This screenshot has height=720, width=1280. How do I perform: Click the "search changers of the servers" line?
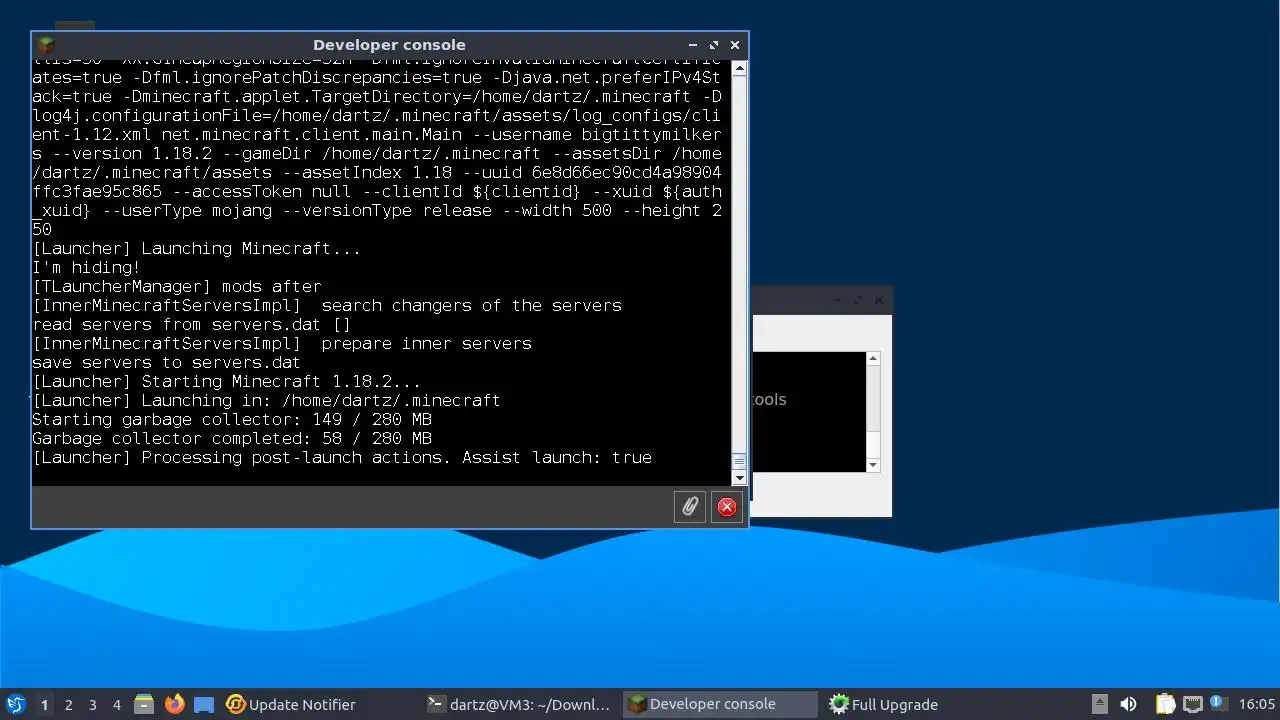(327, 305)
